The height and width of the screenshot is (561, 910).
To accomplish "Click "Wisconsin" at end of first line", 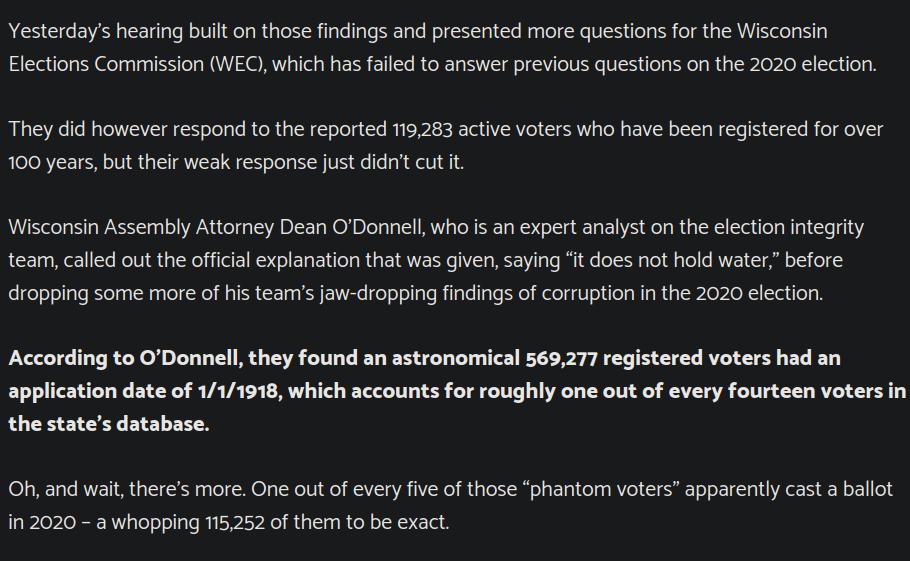I will point(782,31).
